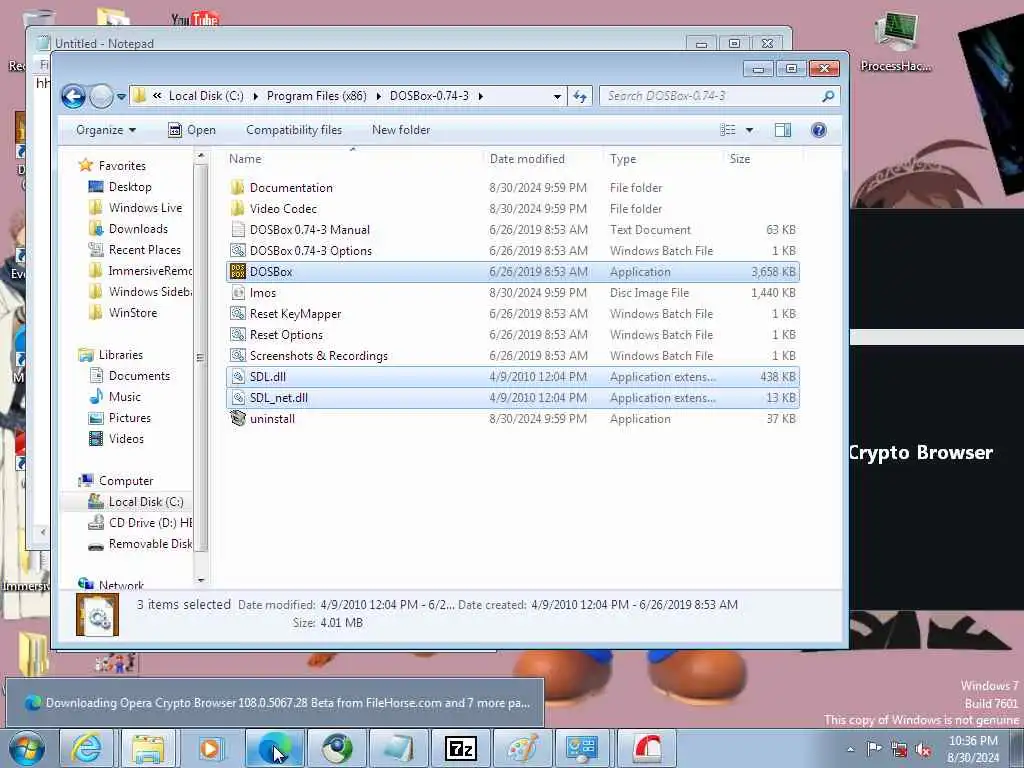Show hidden tray icons arrow
Image resolution: width=1024 pixels, height=768 pixels.
click(x=850, y=749)
